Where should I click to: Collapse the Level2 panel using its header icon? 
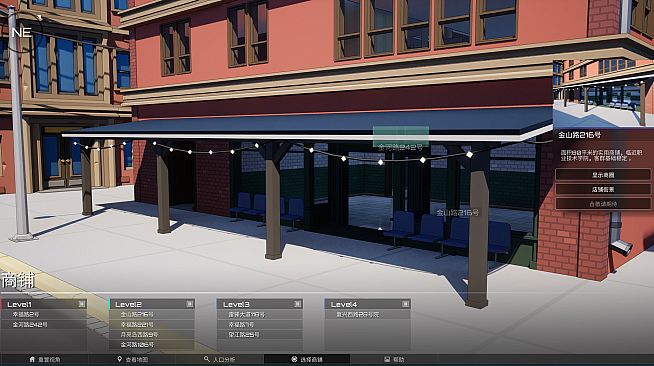tap(190, 304)
